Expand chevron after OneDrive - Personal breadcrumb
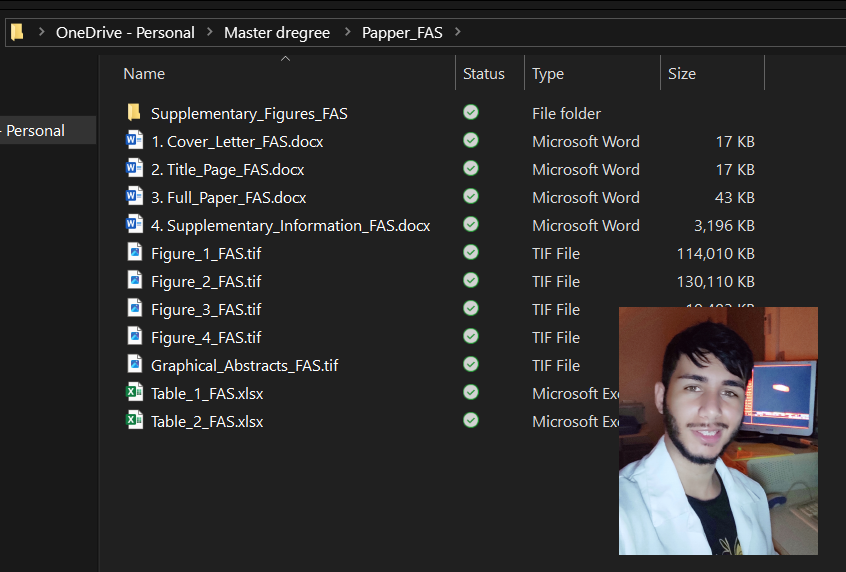 (x=210, y=32)
